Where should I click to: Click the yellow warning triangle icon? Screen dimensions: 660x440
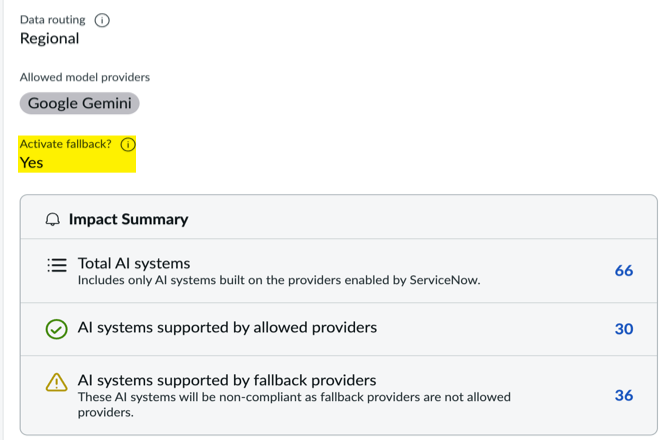(56, 382)
